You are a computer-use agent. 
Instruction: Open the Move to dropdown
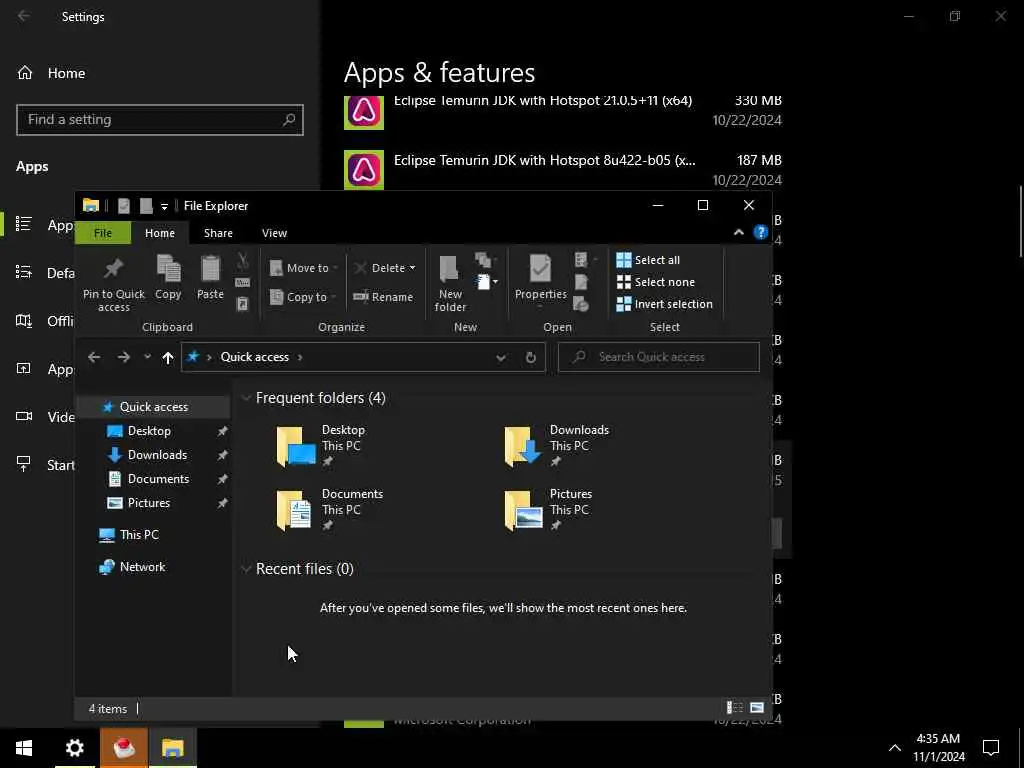click(x=304, y=268)
